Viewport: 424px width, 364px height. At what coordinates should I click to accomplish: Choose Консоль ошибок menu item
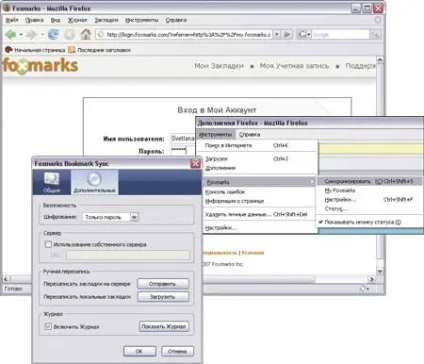[x=259, y=192]
